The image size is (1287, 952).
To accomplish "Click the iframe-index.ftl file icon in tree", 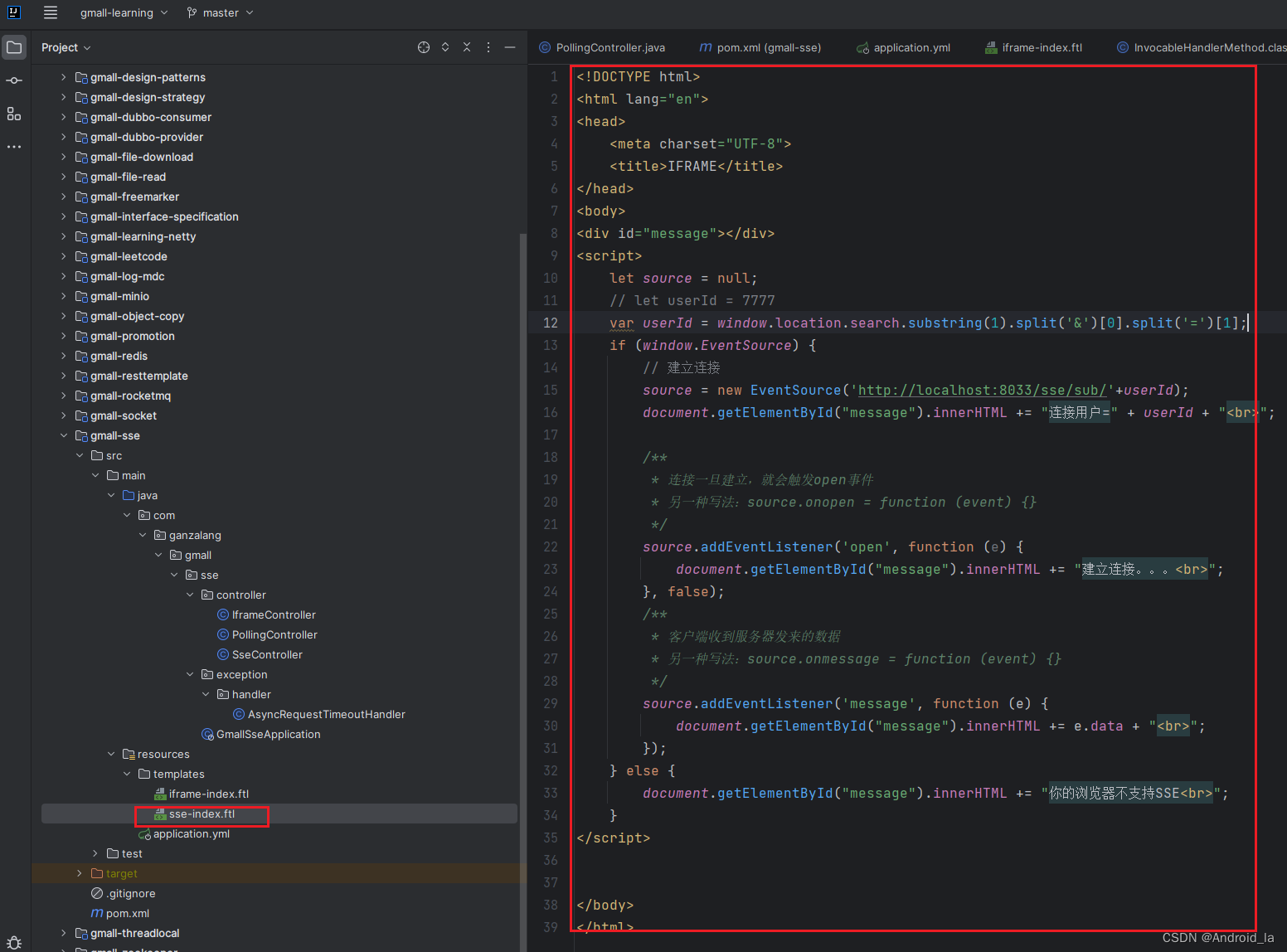I will coord(160,794).
